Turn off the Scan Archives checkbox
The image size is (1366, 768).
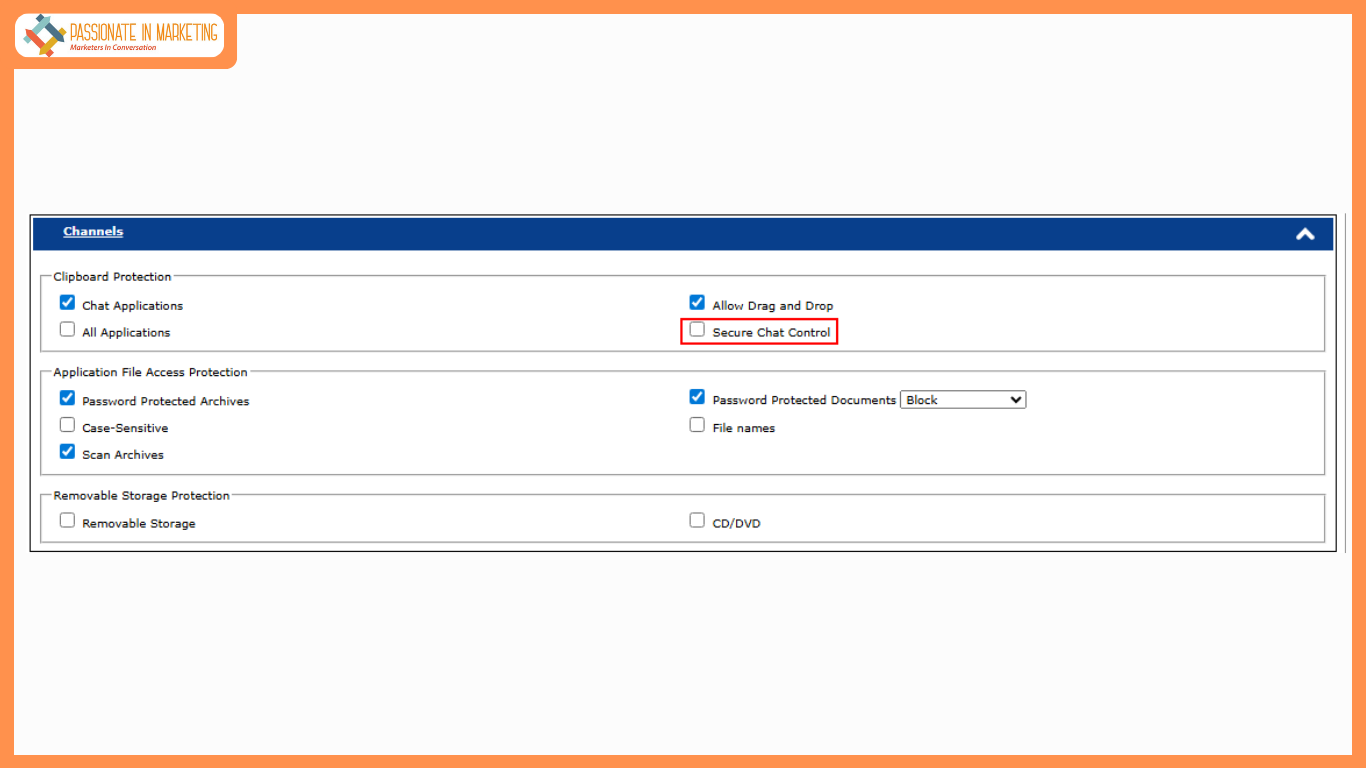67,451
